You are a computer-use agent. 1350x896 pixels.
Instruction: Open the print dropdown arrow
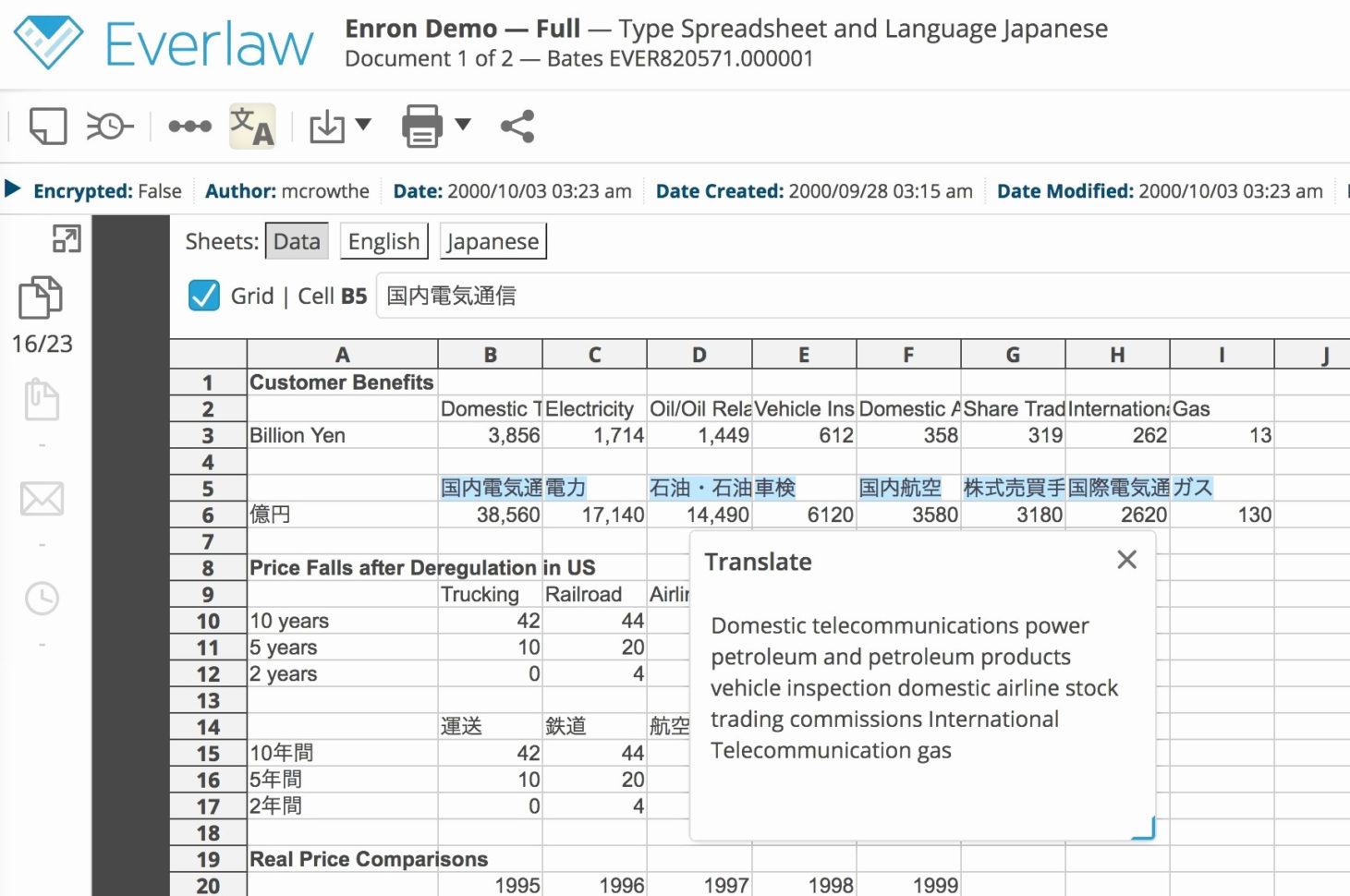click(x=461, y=126)
